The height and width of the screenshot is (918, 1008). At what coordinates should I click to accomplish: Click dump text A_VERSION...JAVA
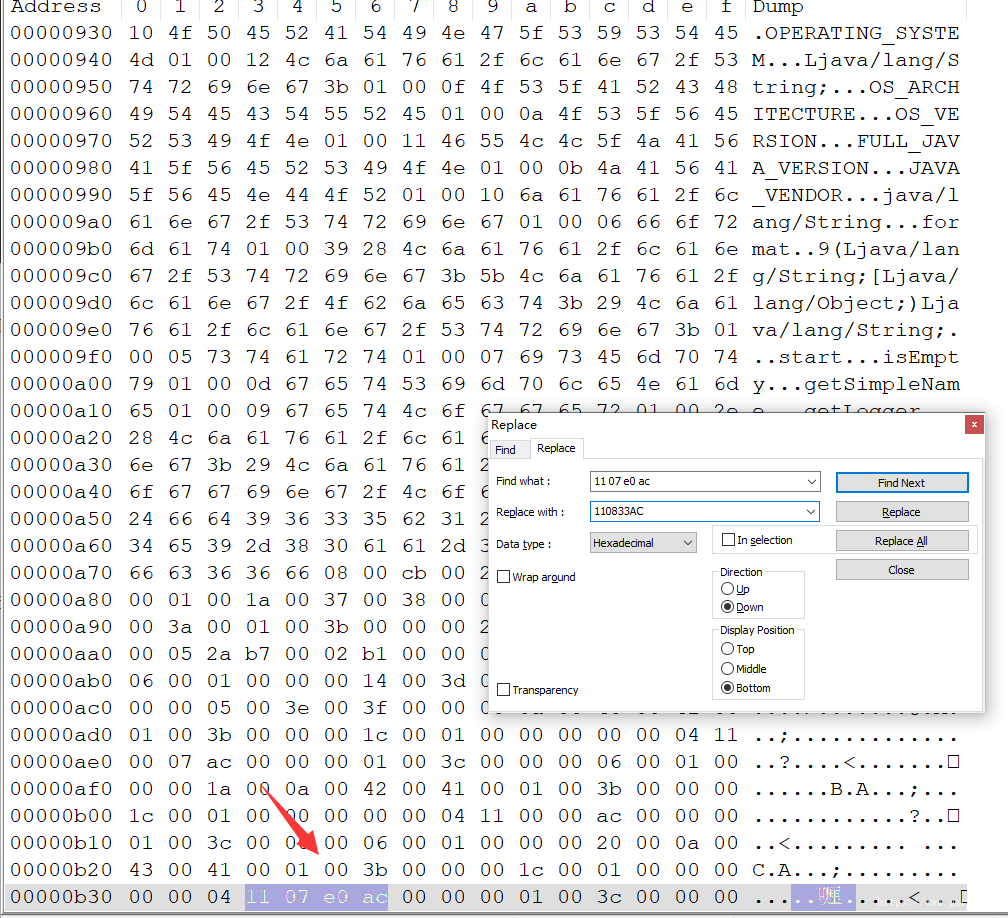856,168
